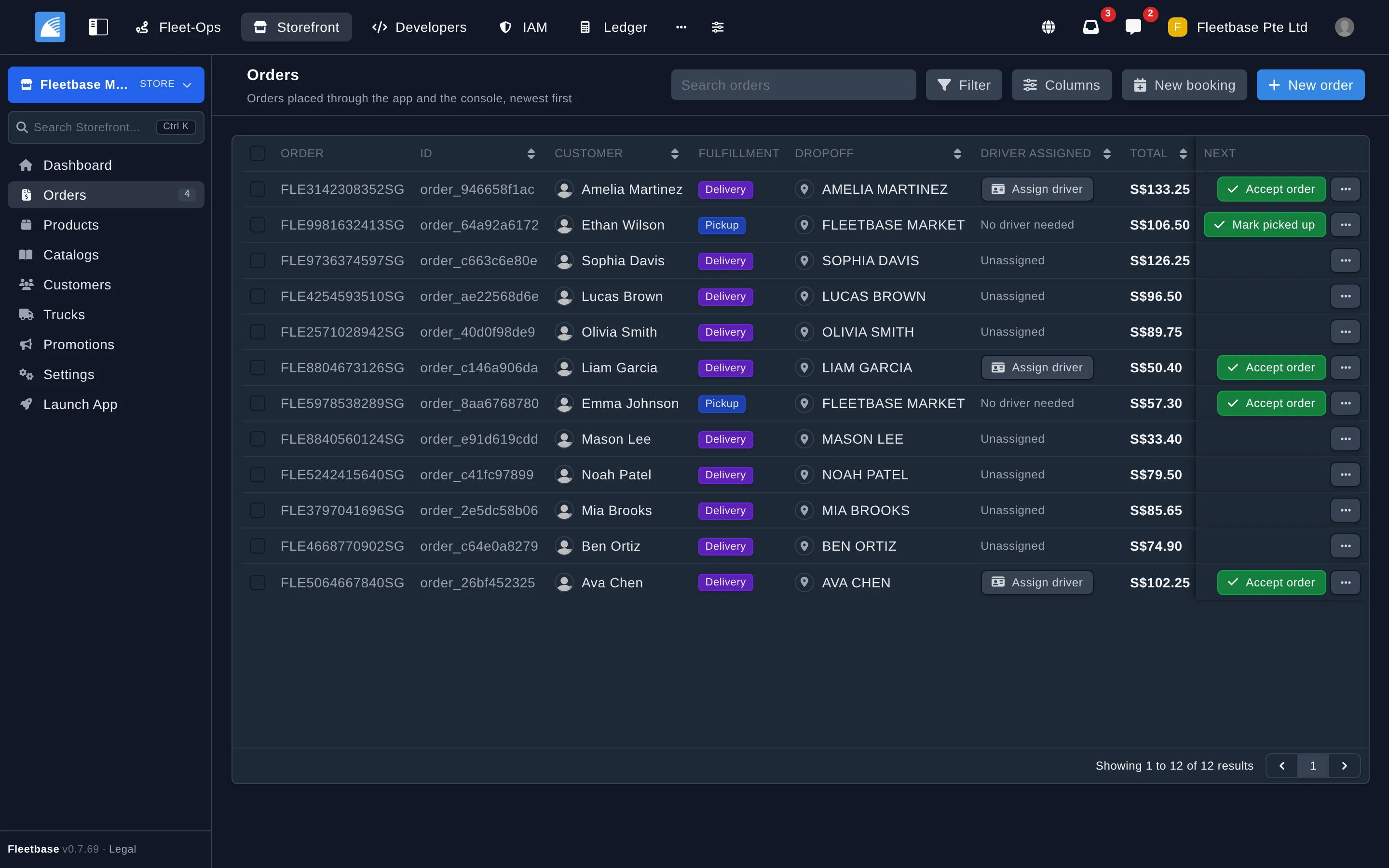This screenshot has height=868, width=1389.
Task: Mark Ethan Wilson order picked up
Action: point(1265,225)
